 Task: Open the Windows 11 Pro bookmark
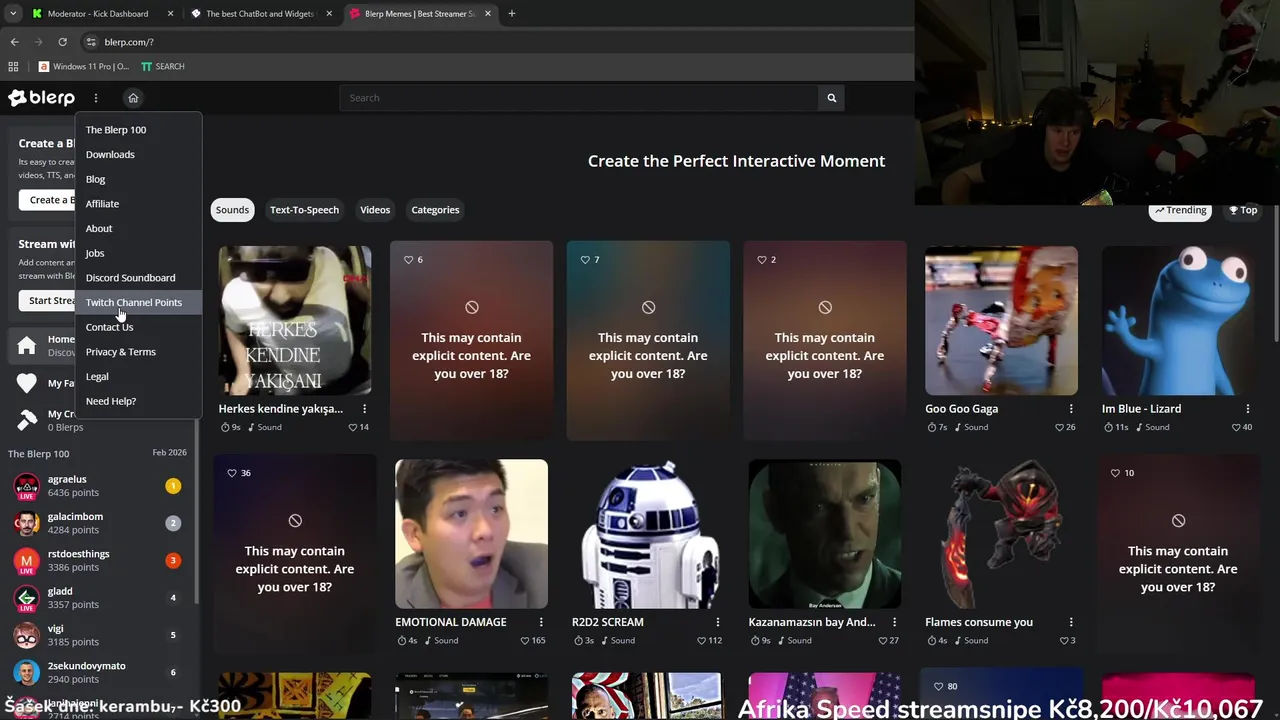pyautogui.click(x=84, y=67)
